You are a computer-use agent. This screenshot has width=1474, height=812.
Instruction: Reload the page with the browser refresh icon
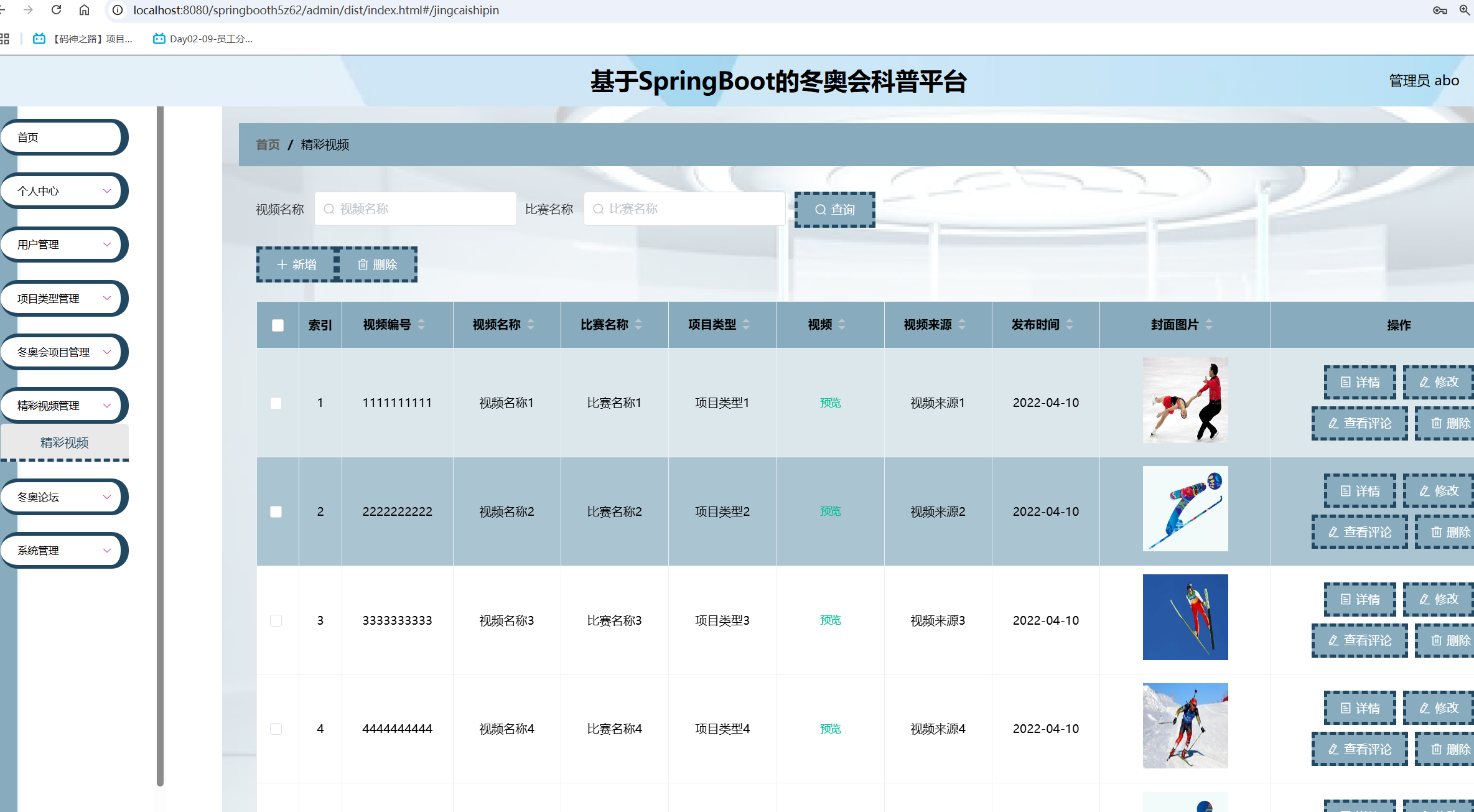56,10
